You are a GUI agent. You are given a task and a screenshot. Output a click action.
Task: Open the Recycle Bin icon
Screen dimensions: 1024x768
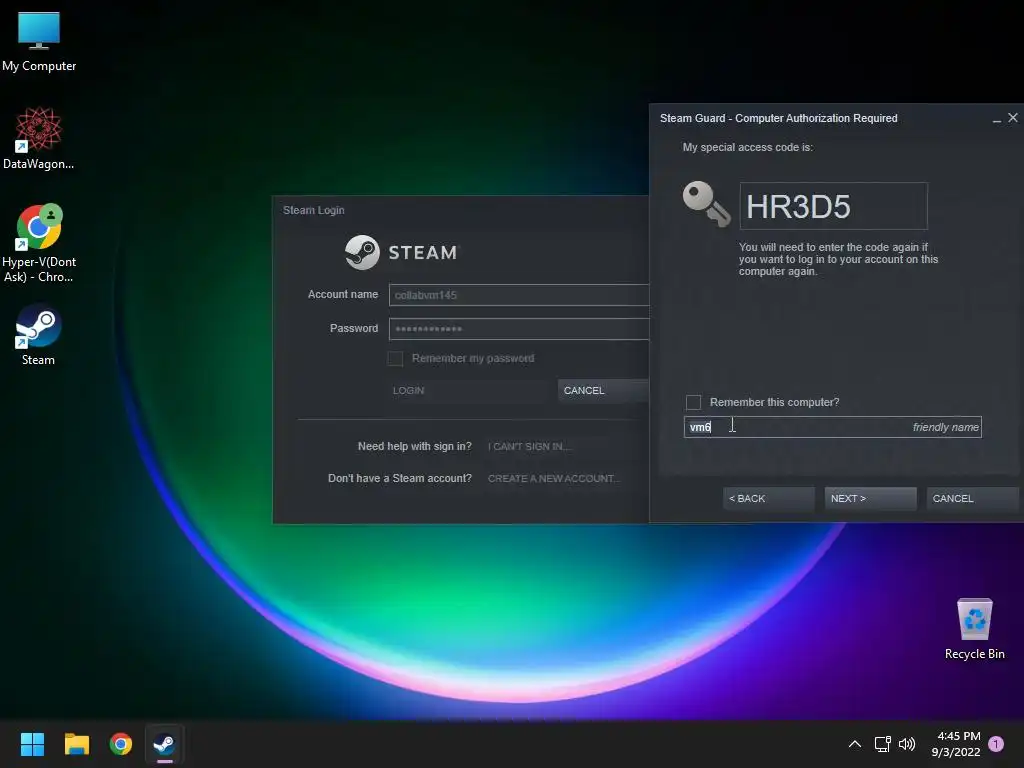coord(974,629)
